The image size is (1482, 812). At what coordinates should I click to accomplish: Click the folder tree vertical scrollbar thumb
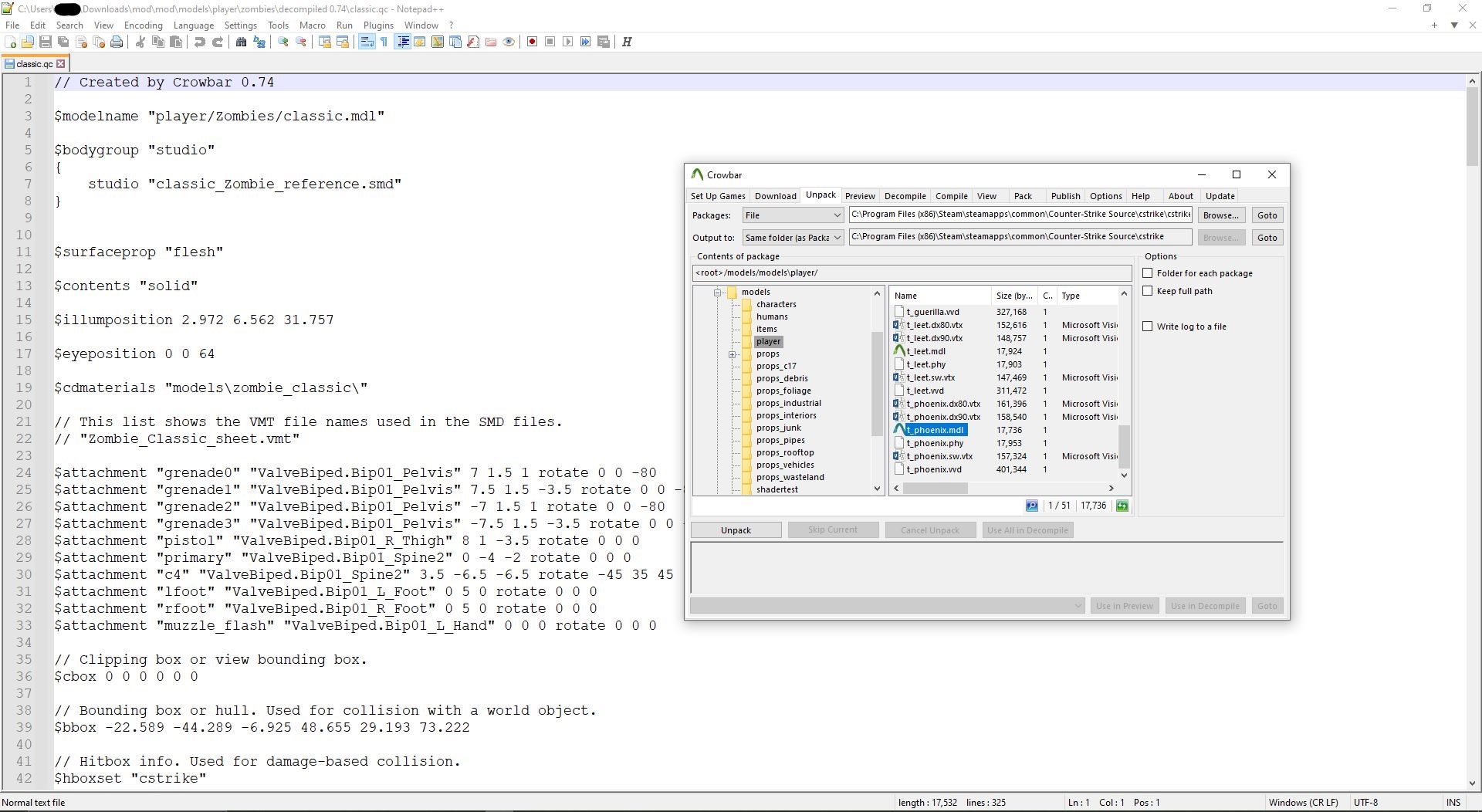pos(877,384)
